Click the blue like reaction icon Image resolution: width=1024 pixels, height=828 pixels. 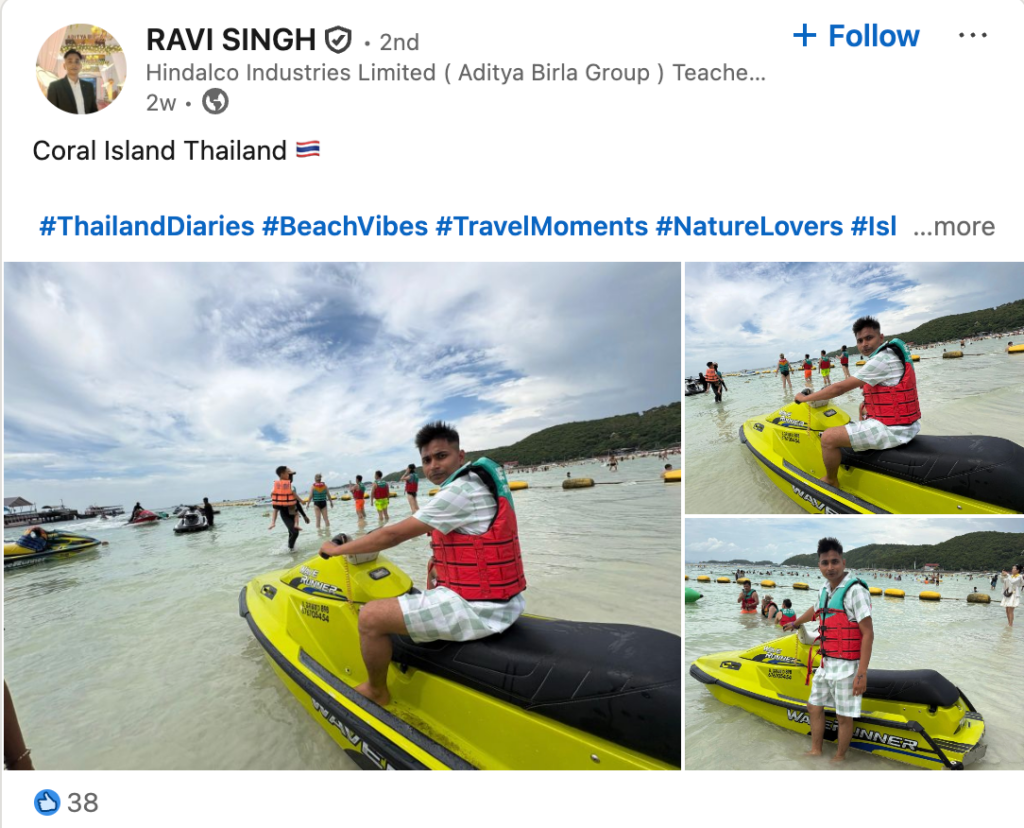point(46,802)
